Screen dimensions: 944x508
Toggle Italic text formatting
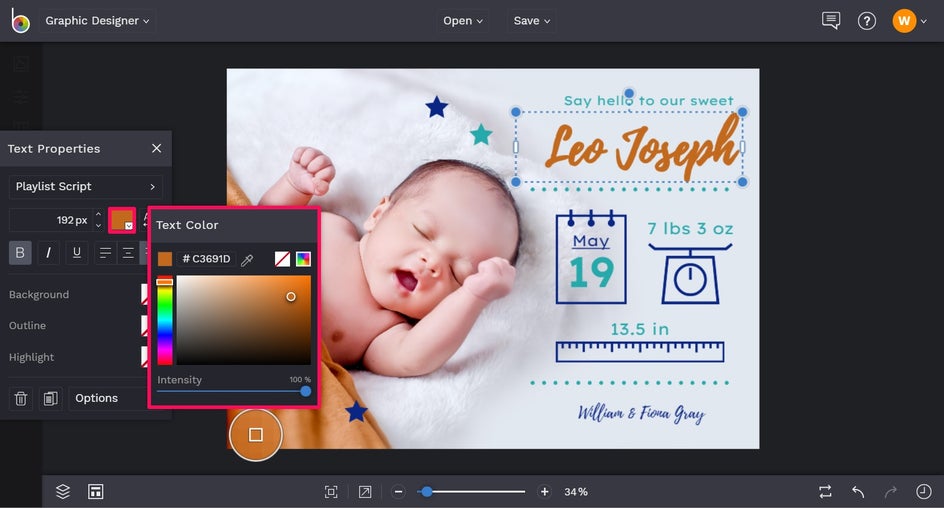[48, 253]
